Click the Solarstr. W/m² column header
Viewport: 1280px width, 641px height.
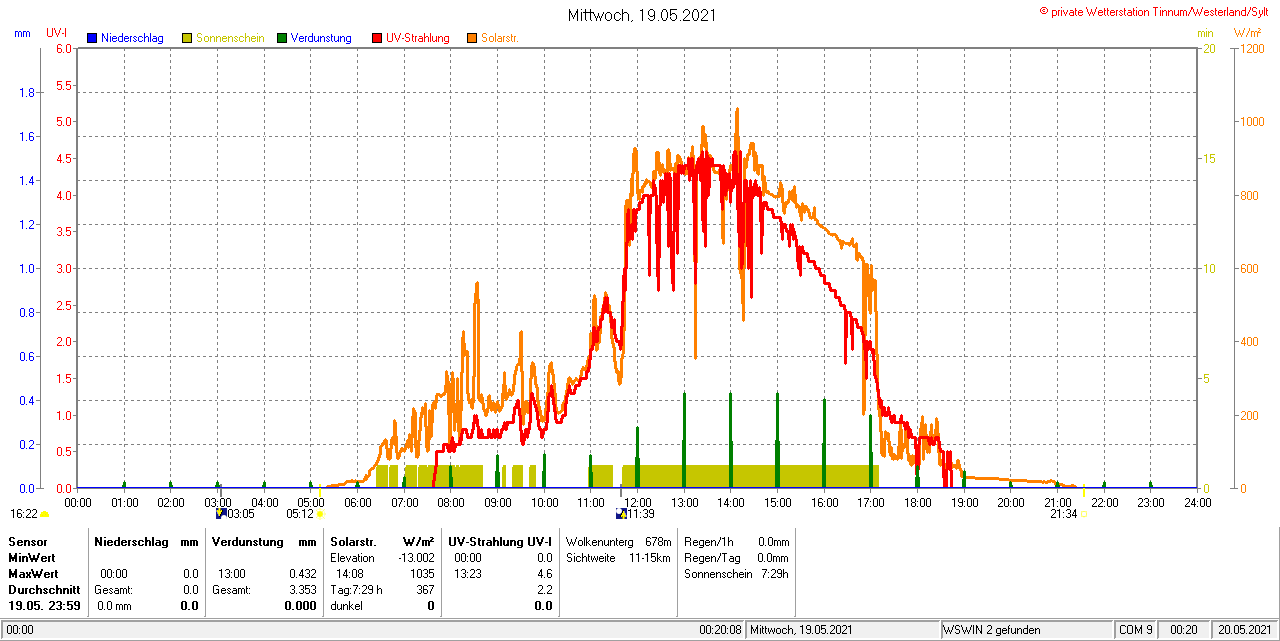point(382,541)
